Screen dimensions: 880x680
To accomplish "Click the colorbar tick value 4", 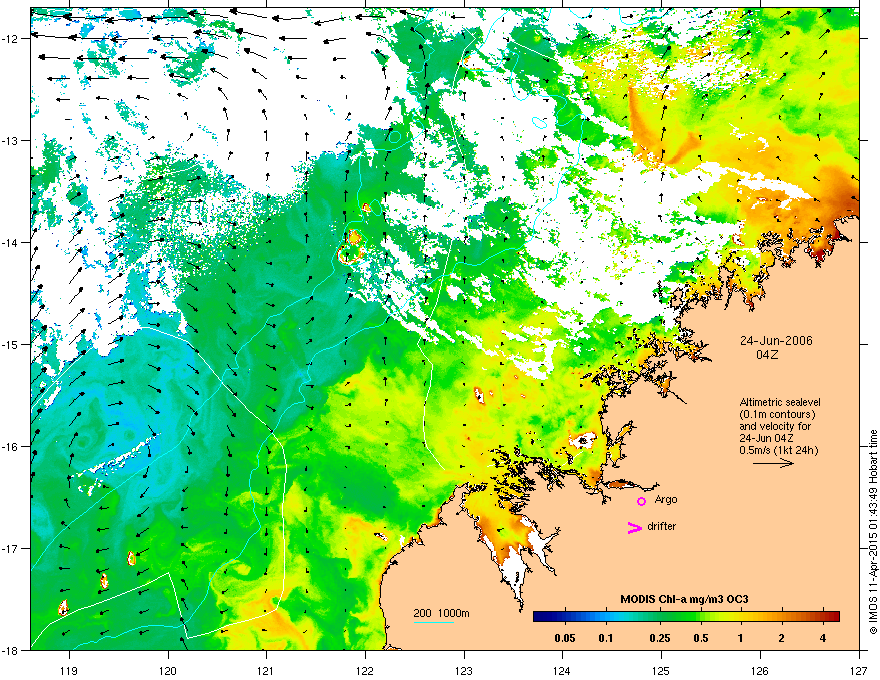I will 823,638.
